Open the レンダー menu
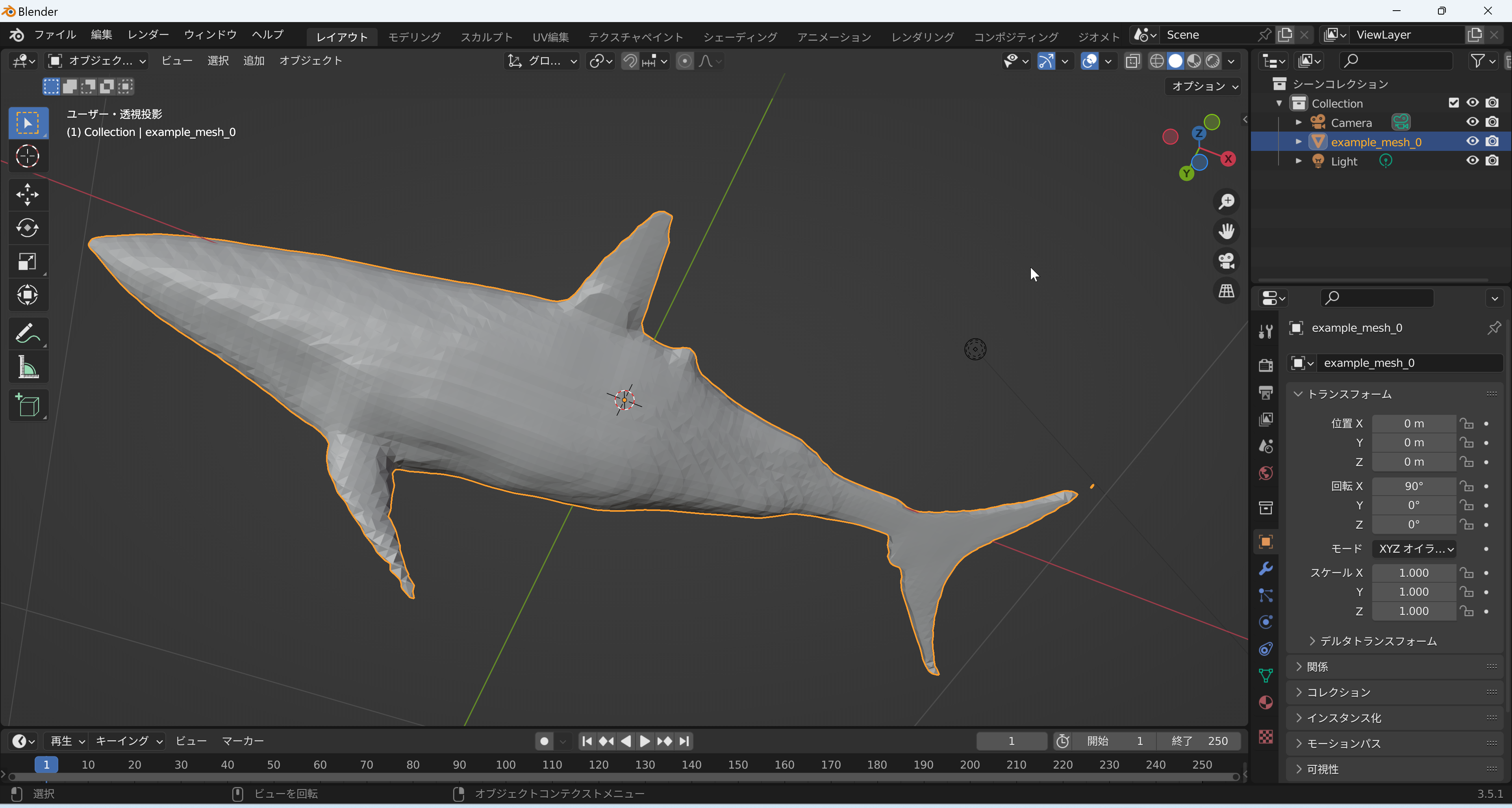This screenshot has height=808, width=1512. 148,35
